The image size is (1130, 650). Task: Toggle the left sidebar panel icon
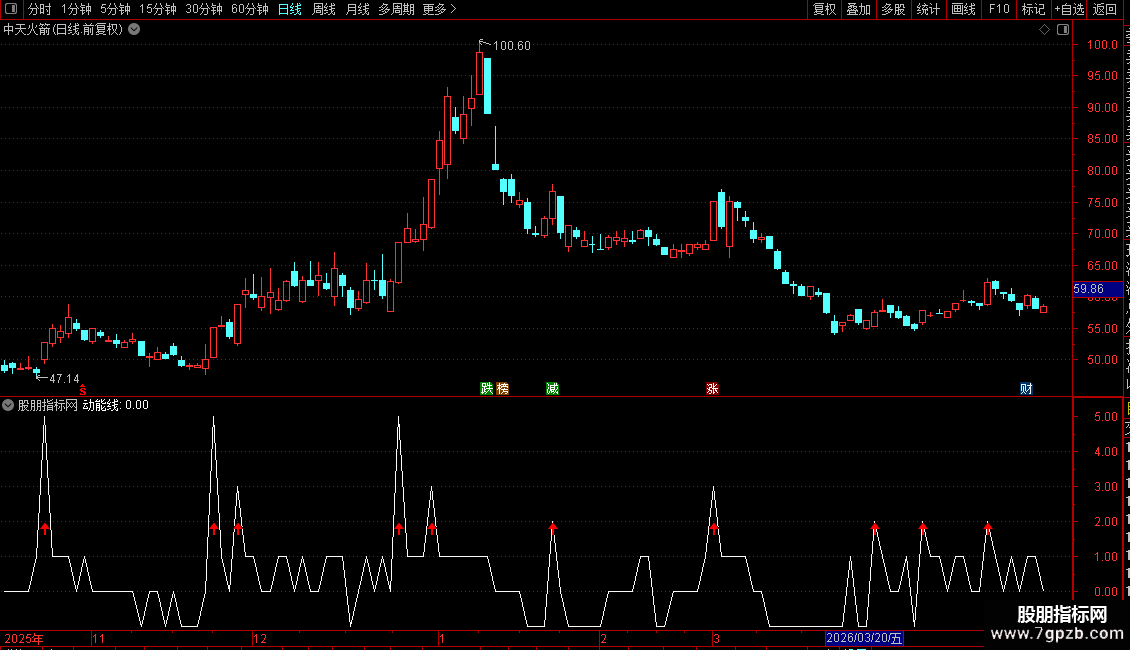pos(11,9)
